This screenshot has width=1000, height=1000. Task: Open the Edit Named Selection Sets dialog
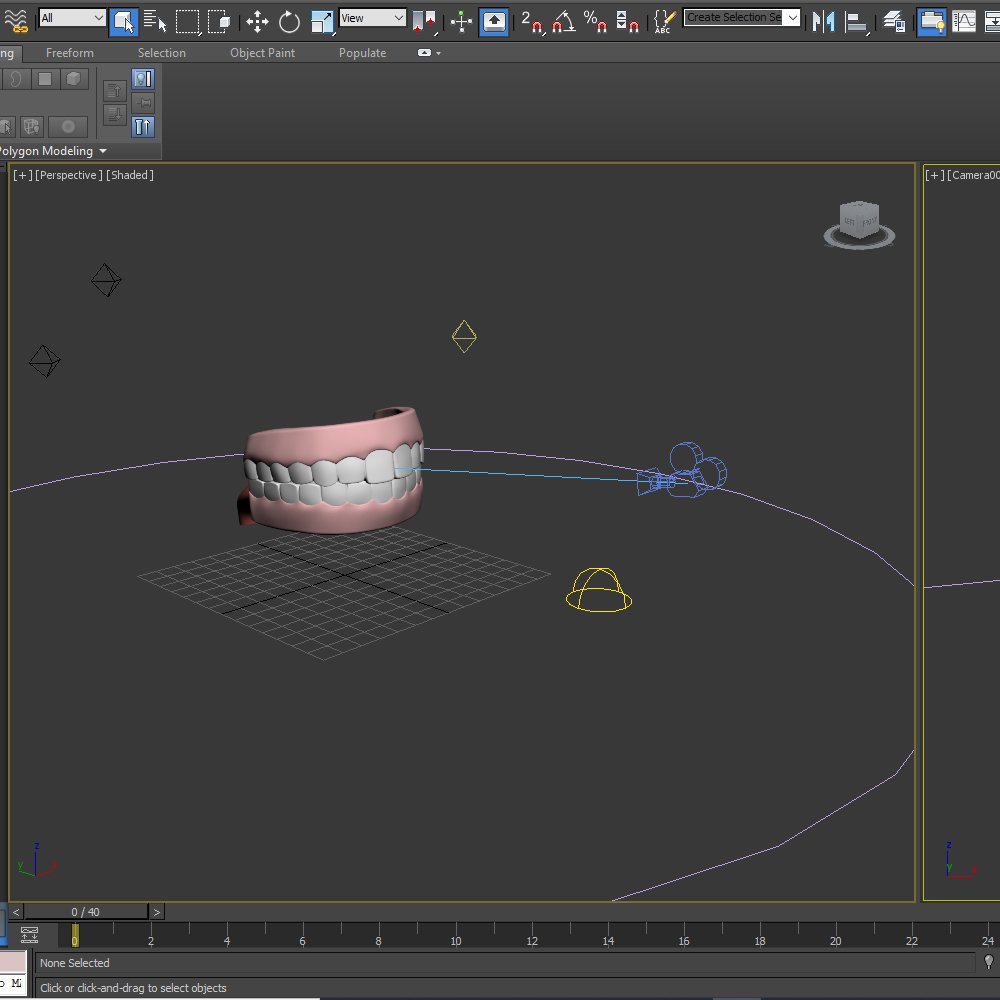pyautogui.click(x=662, y=19)
